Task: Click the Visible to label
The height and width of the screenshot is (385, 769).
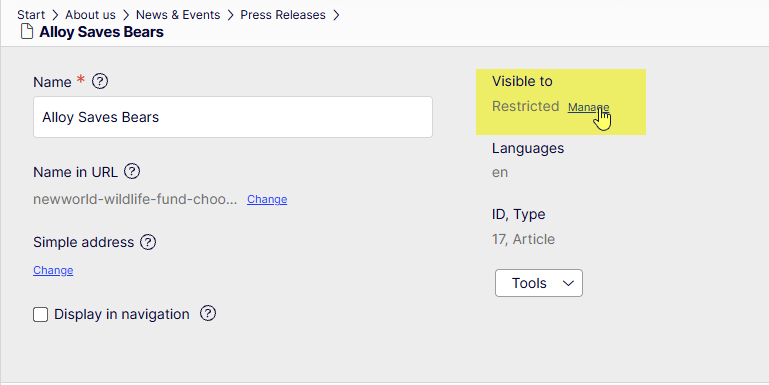Action: (x=522, y=81)
